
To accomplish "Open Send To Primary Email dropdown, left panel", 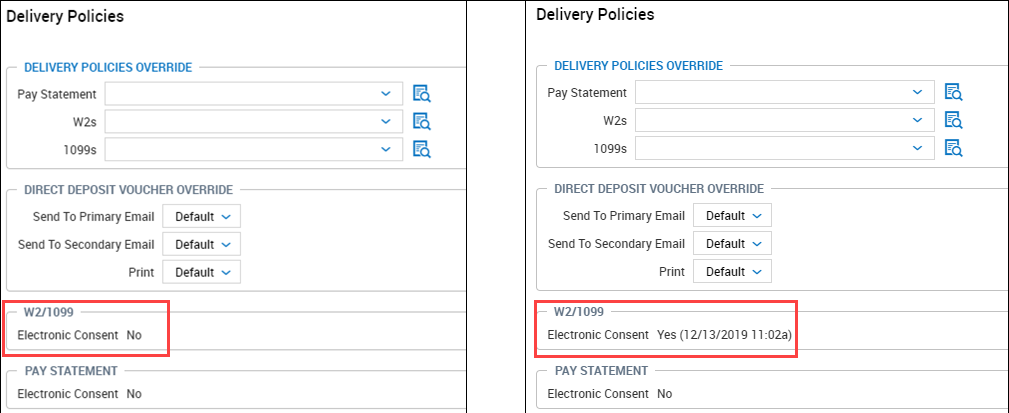I will [x=202, y=216].
